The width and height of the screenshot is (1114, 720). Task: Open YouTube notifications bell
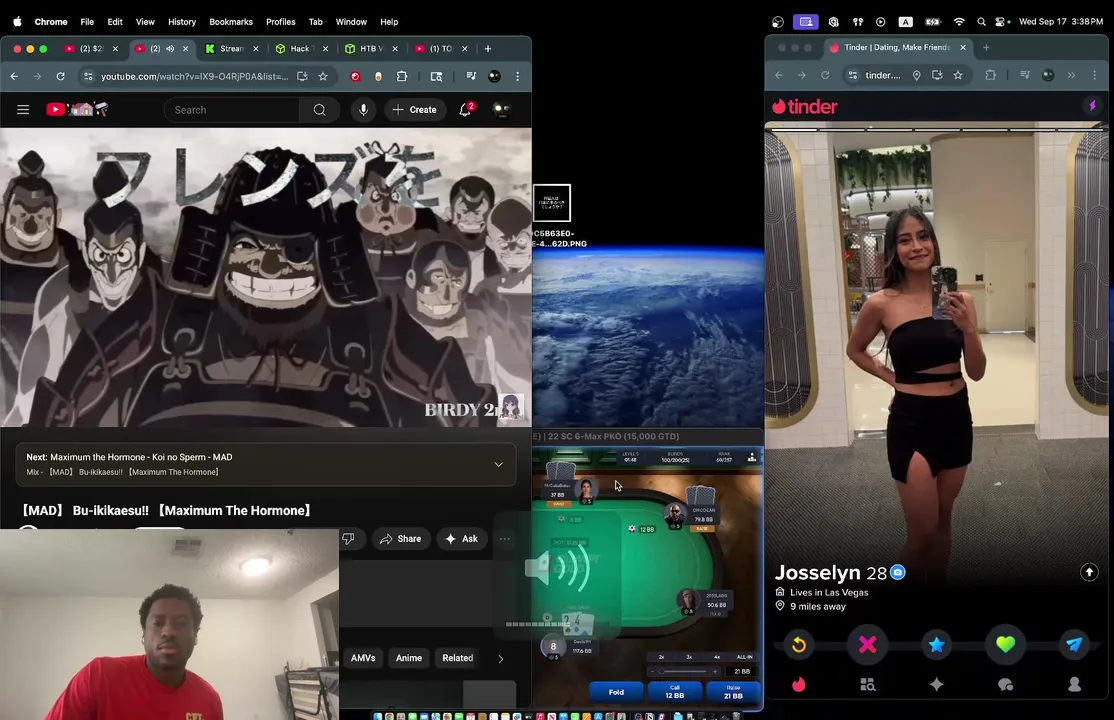(465, 109)
